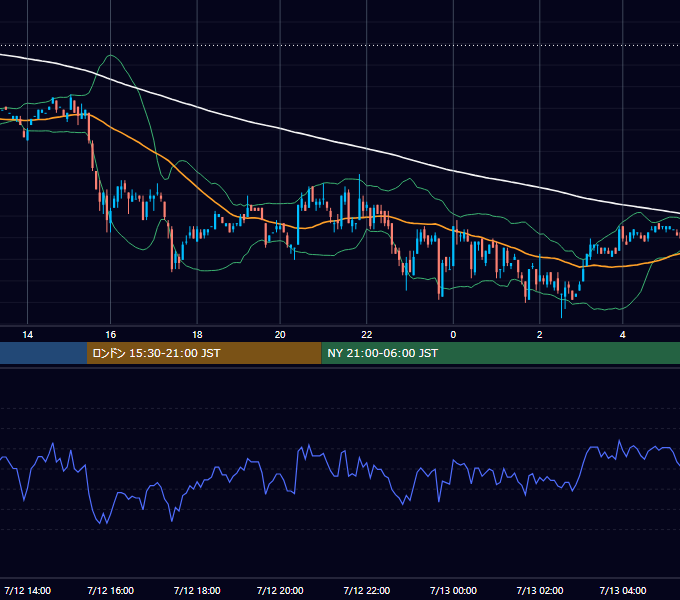Click the 22 hour axis label
Image resolution: width=680 pixels, height=600 pixels.
click(x=367, y=334)
